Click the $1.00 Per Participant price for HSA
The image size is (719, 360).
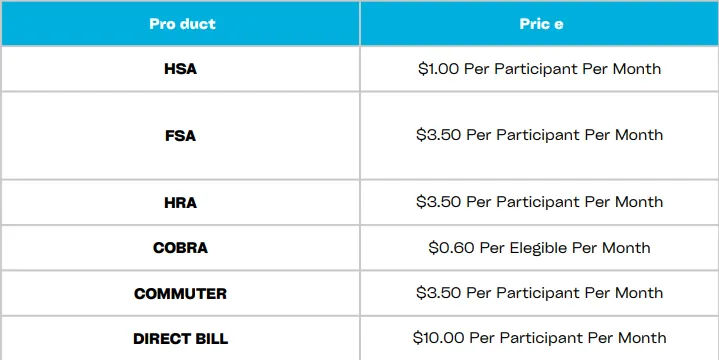click(x=540, y=69)
